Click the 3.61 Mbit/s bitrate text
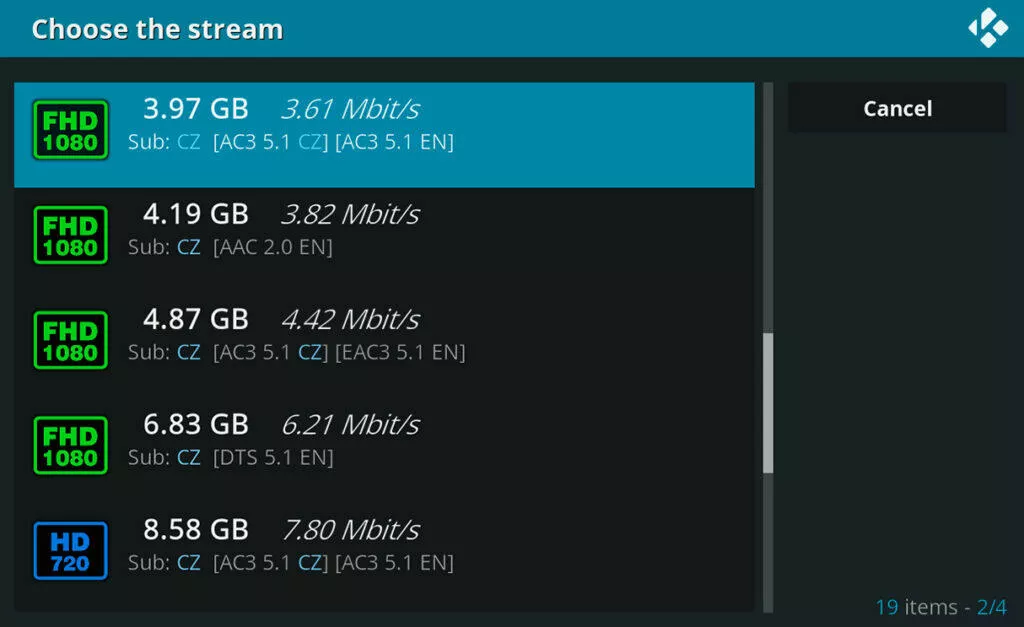 pos(351,109)
